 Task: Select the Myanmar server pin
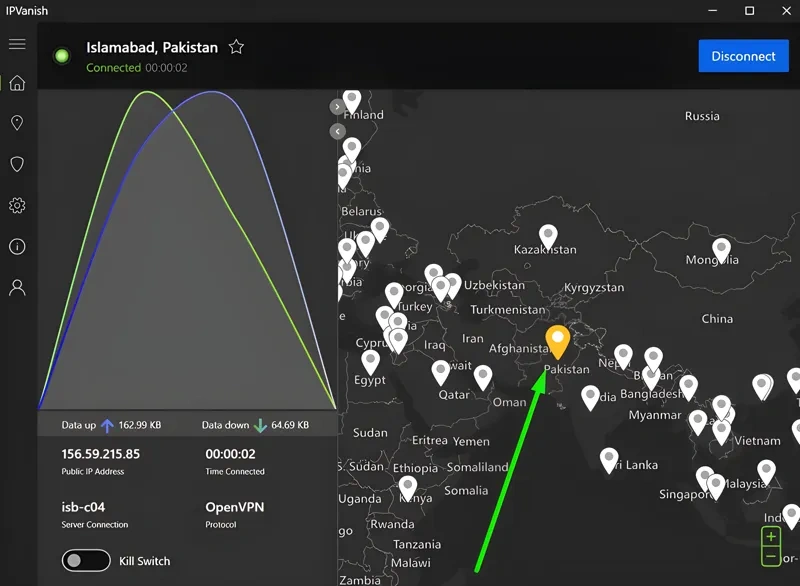[688, 387]
